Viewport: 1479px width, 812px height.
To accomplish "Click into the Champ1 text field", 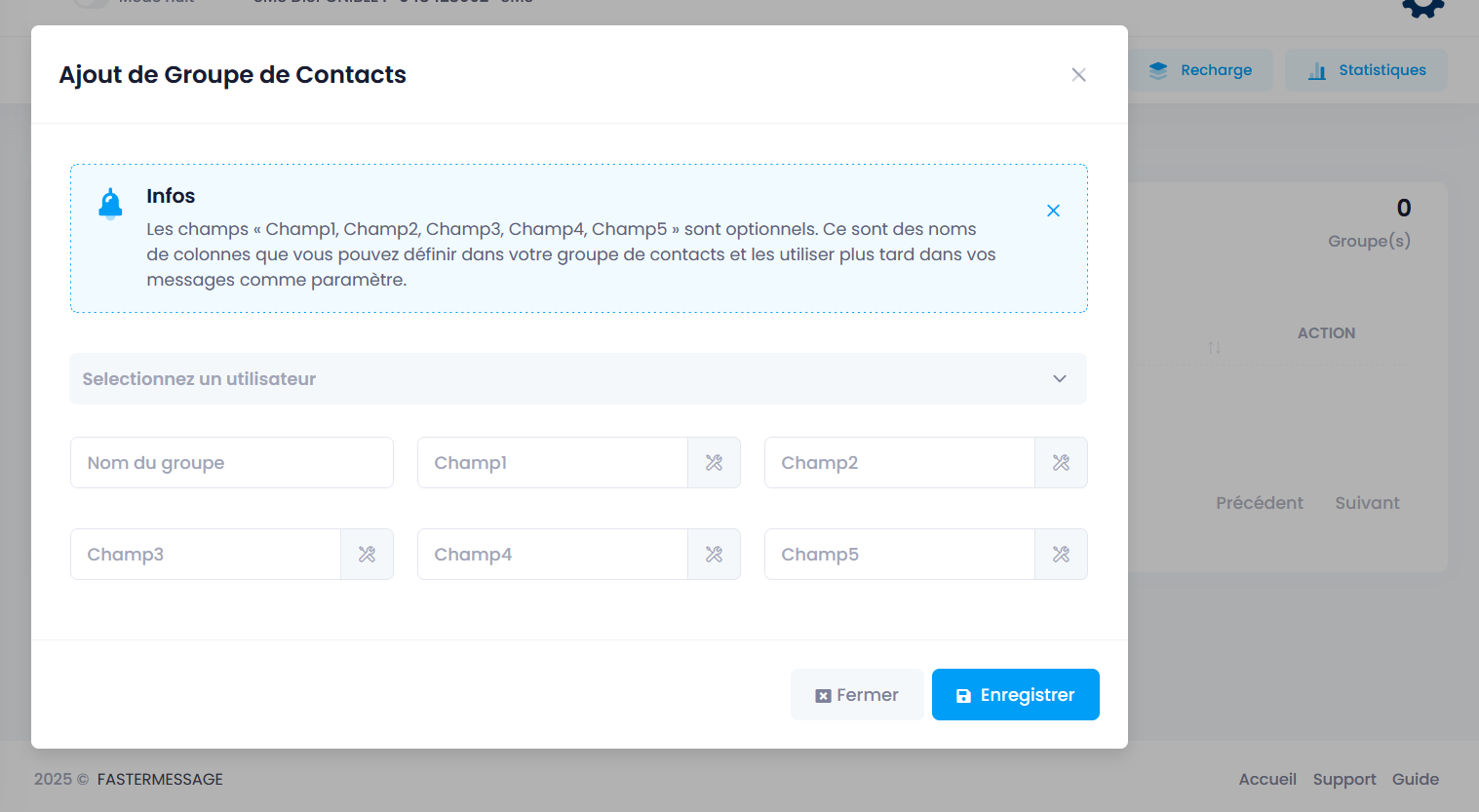I will (552, 463).
